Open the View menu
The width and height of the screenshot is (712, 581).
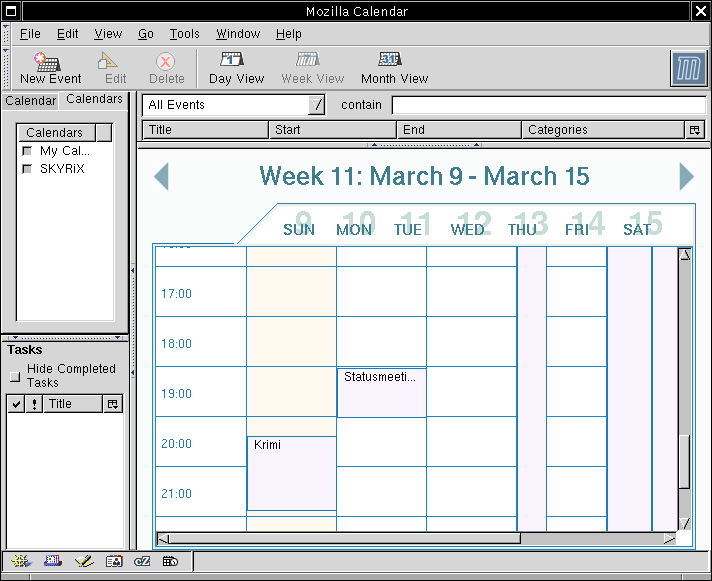coord(108,34)
